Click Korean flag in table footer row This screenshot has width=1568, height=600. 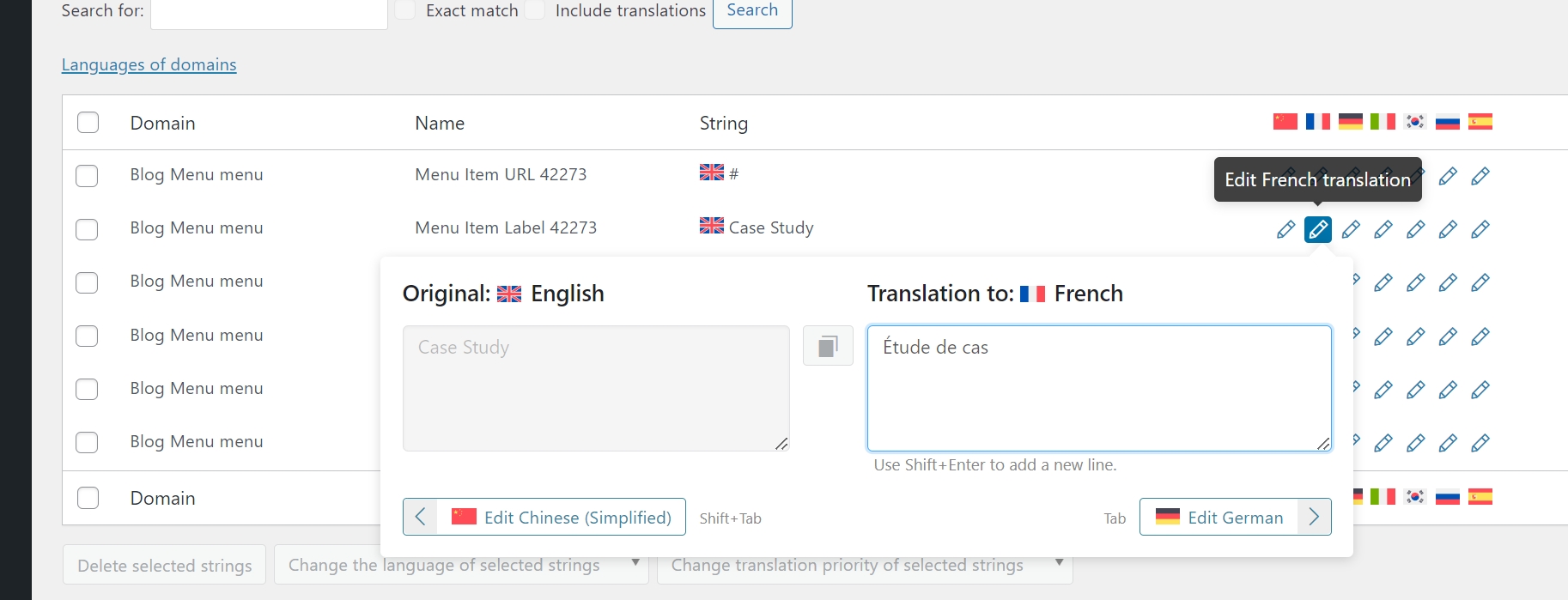click(1415, 496)
